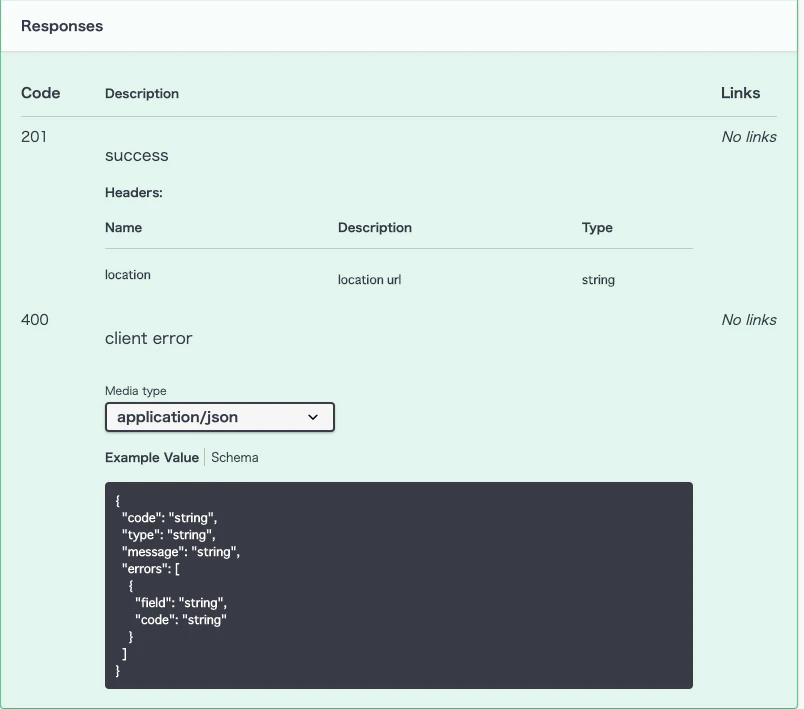804x709 pixels.
Task: Click the Responses section heading
Action: click(x=62, y=26)
